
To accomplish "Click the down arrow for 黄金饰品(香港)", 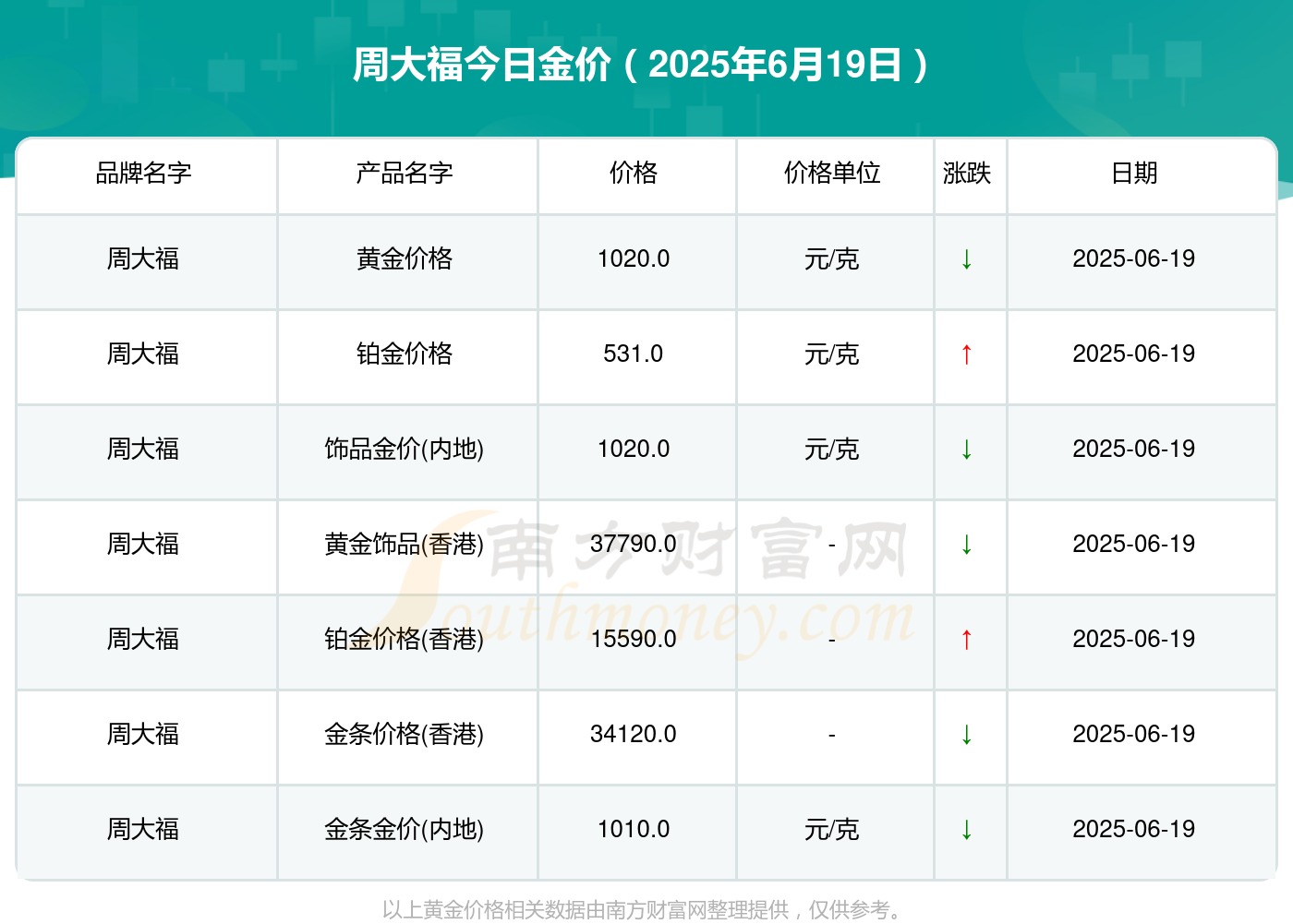I will point(966,545).
